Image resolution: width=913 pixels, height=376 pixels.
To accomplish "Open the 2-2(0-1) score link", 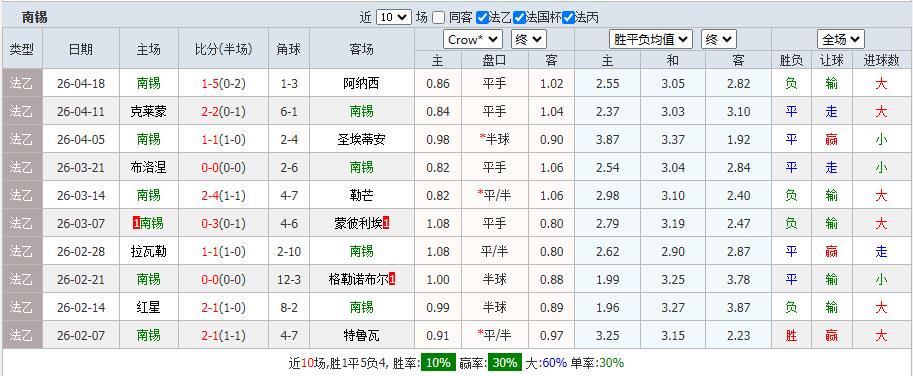I will pos(224,111).
